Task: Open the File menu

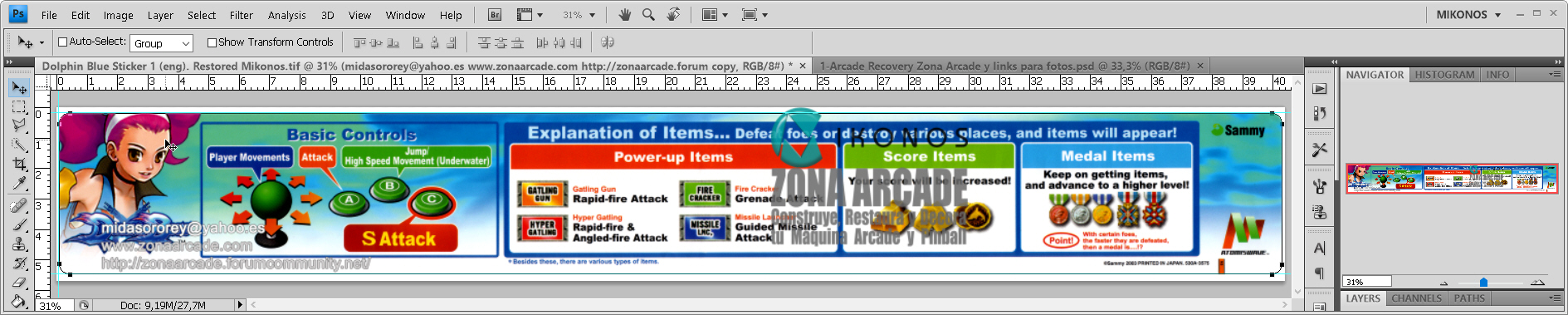Action: tap(49, 15)
